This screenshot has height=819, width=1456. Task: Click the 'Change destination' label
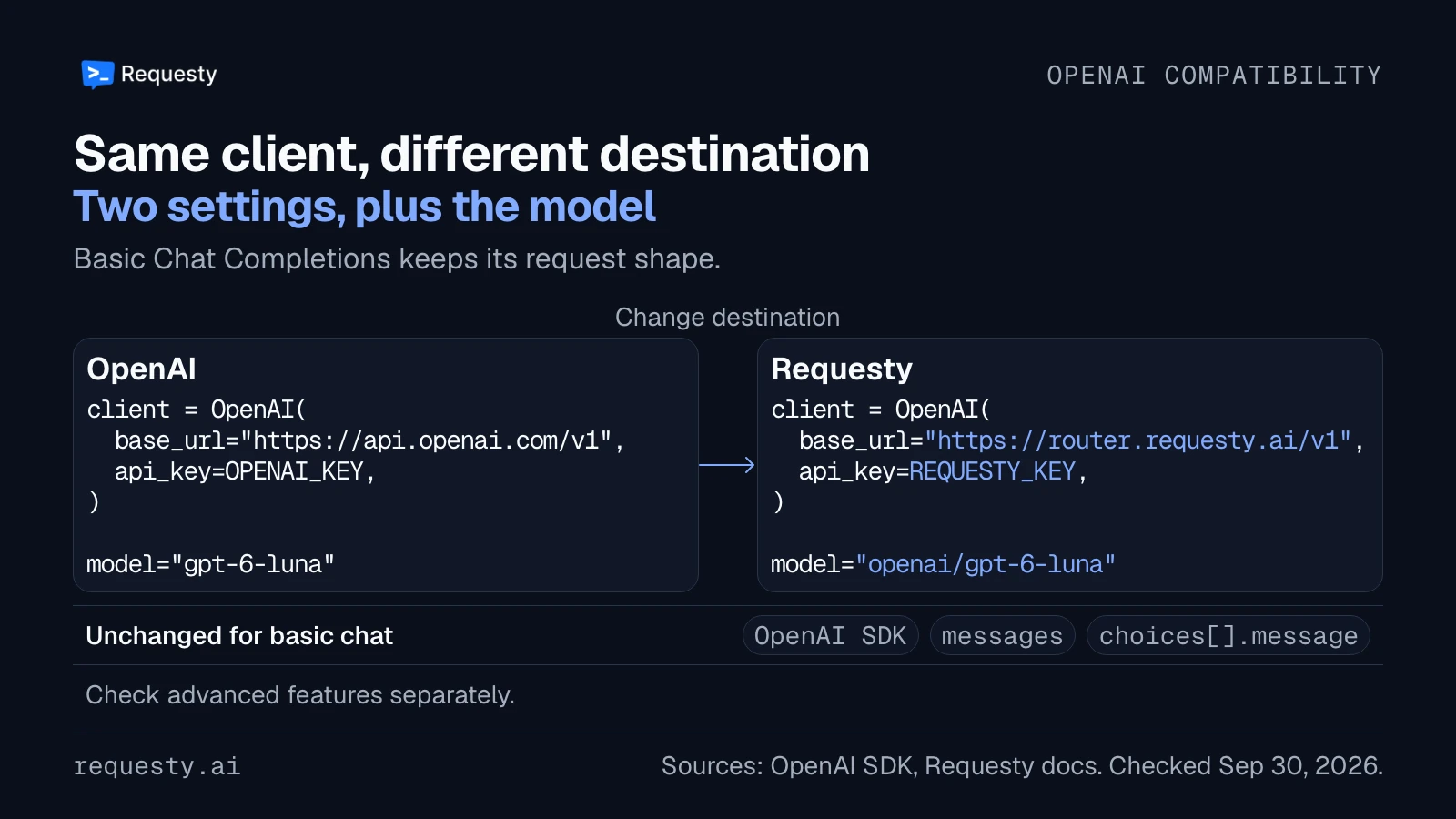click(x=727, y=318)
